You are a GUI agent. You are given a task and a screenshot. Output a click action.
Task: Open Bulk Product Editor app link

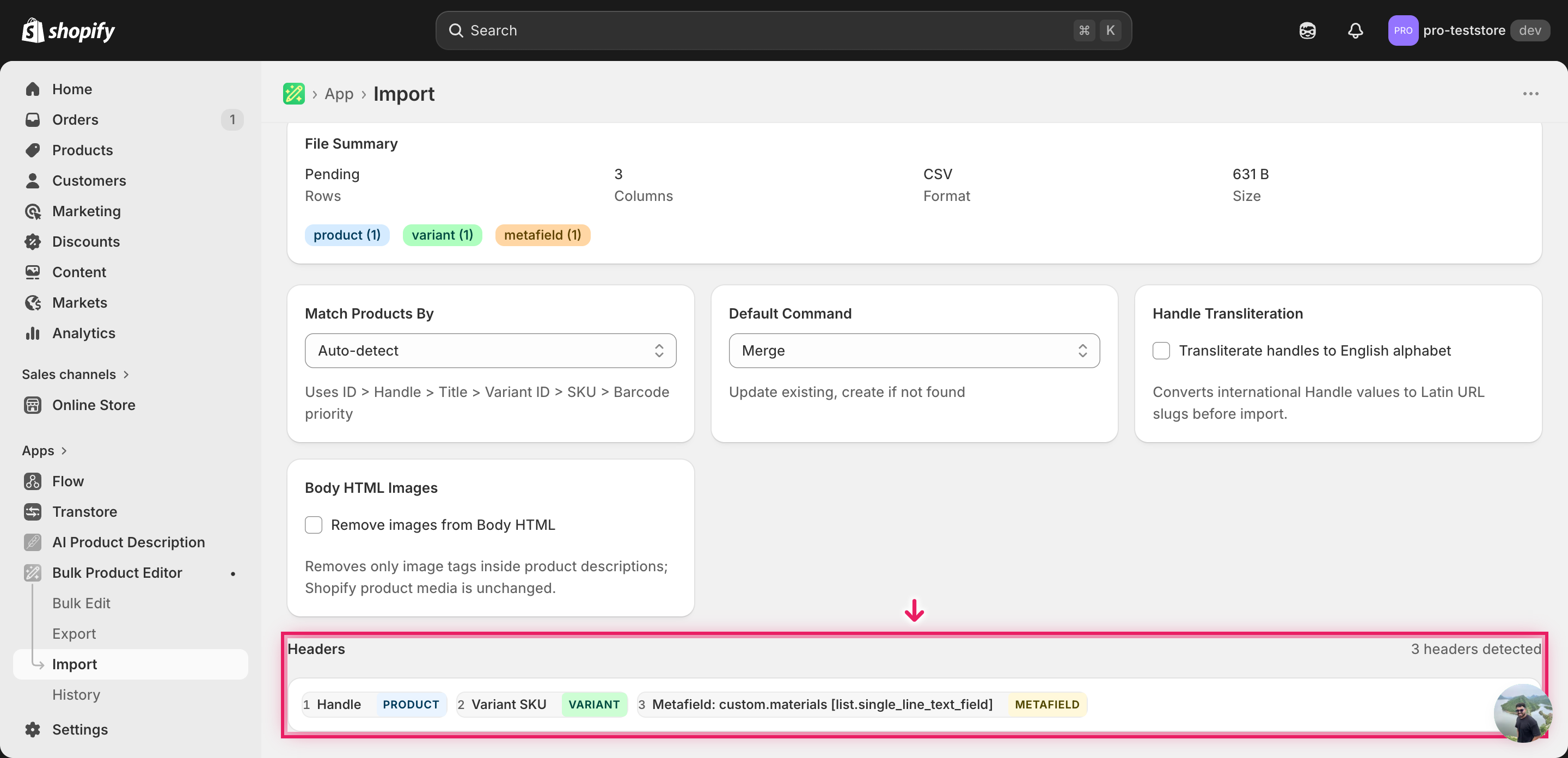pos(117,572)
